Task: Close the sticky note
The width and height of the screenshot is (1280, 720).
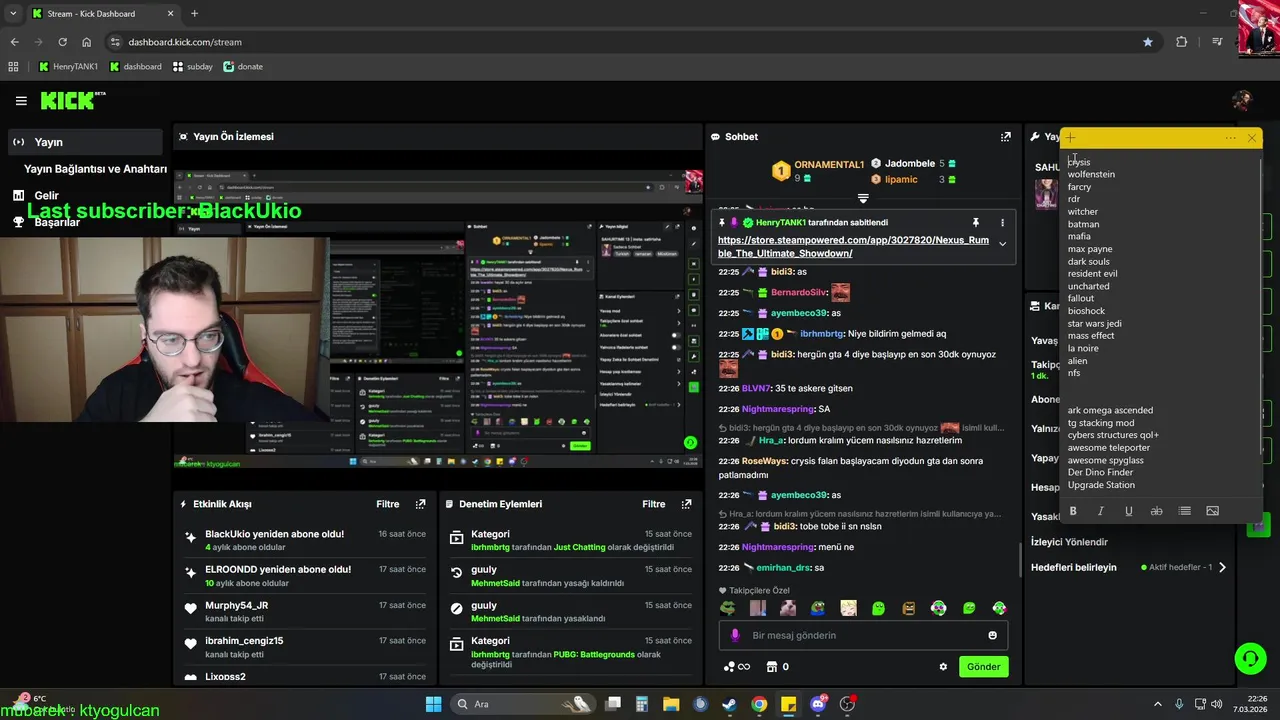Action: tap(1251, 138)
